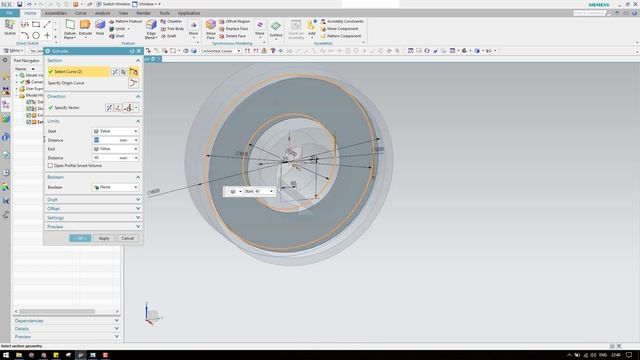Click the Extrude ribbon icon

[x=85, y=28]
